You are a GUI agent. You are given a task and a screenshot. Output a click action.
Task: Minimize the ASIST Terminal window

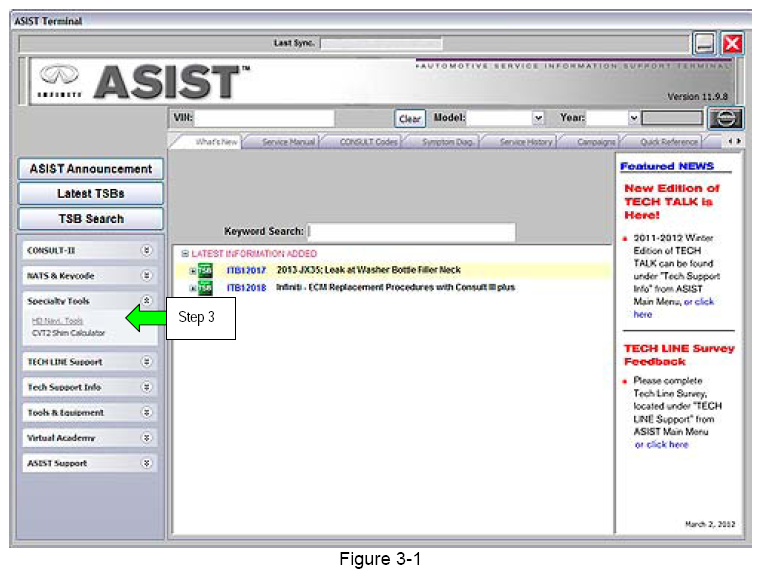click(x=705, y=43)
